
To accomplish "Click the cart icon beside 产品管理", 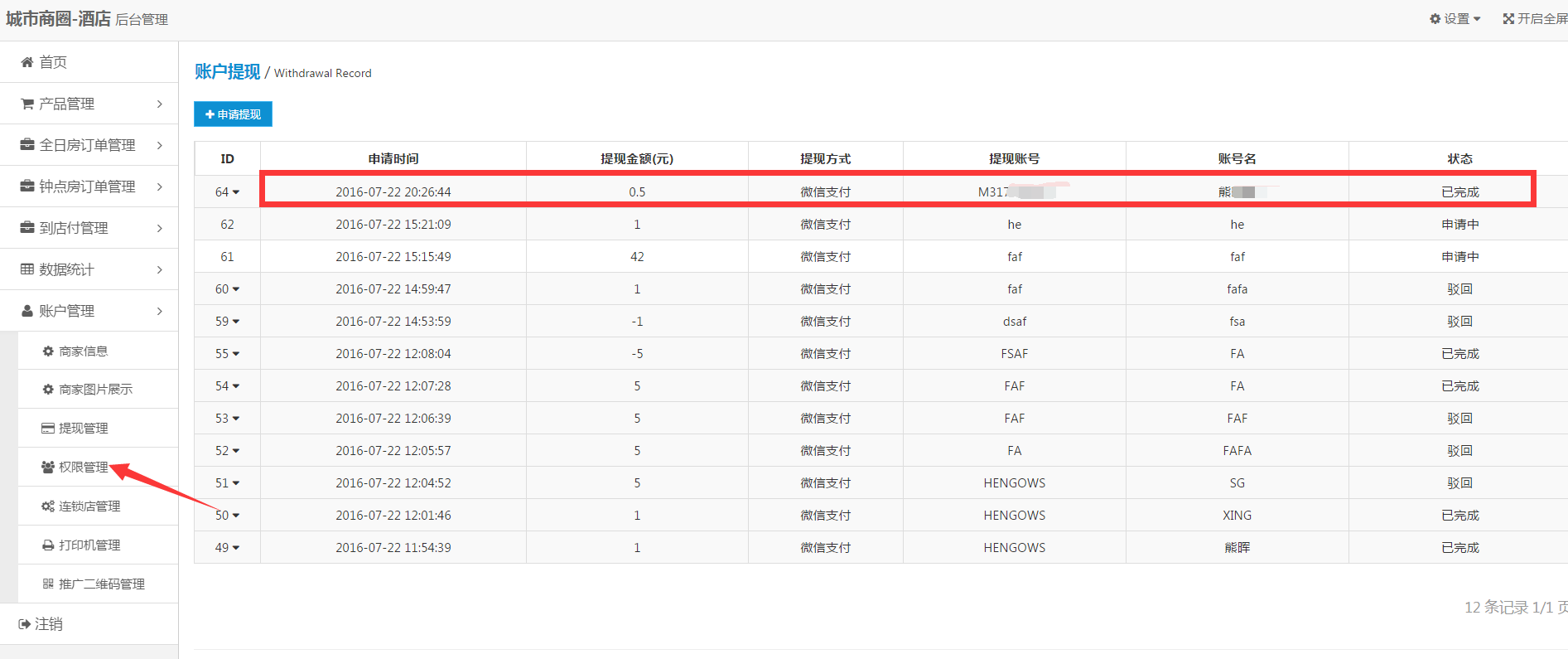I will 27,104.
